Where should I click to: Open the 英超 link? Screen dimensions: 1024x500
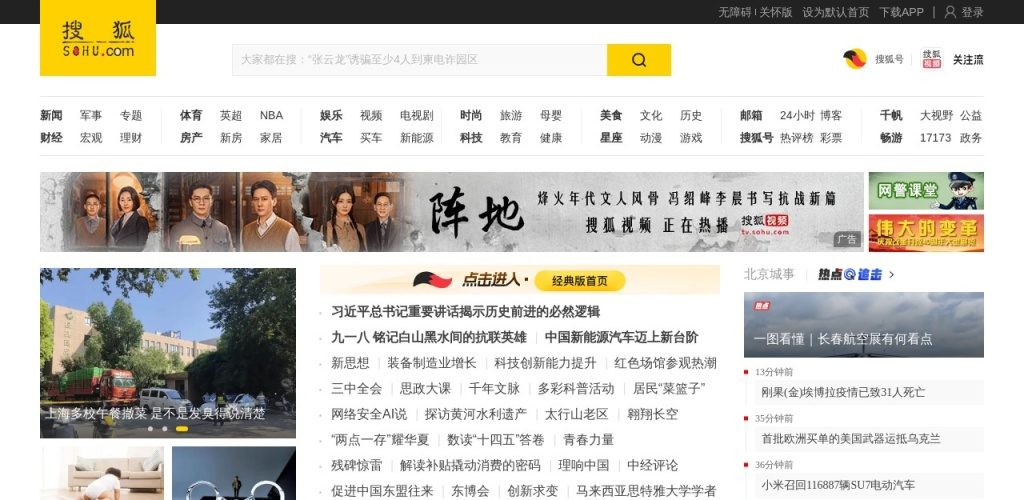coord(231,116)
